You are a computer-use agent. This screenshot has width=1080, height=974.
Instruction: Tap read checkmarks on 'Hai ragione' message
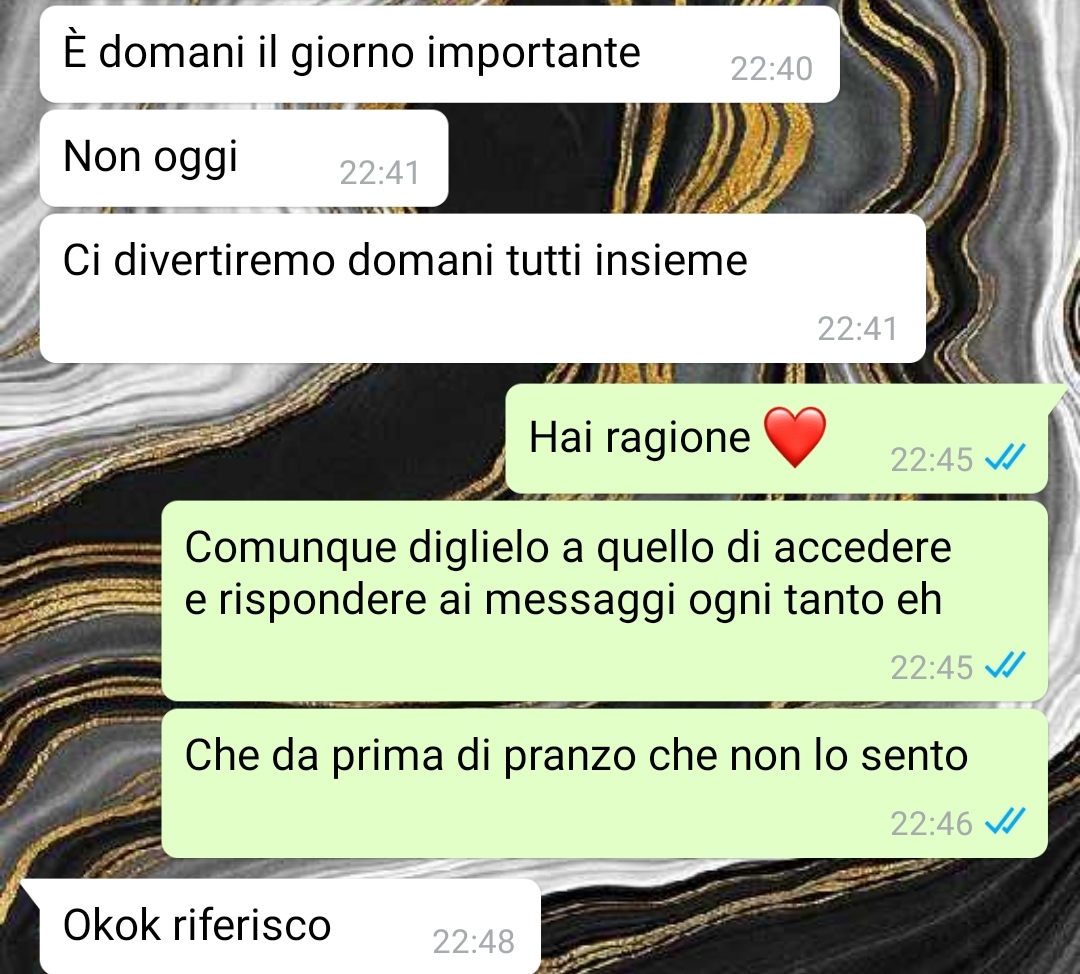coord(1005,457)
